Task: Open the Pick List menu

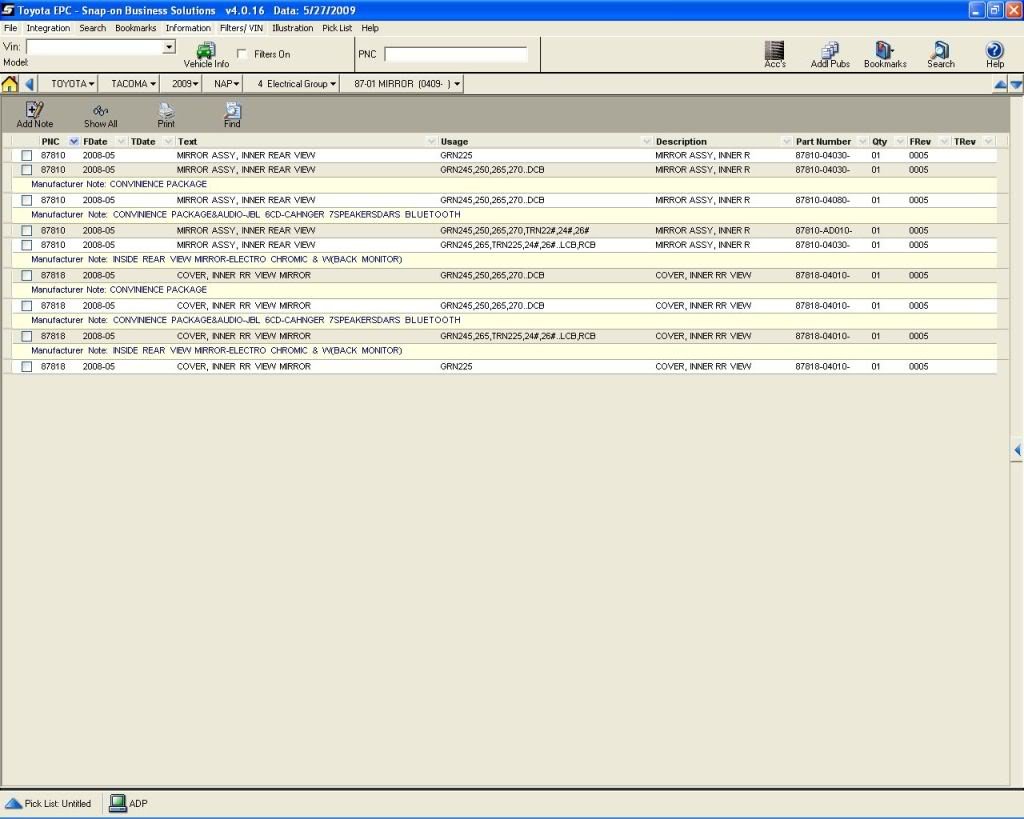Action: [x=337, y=28]
